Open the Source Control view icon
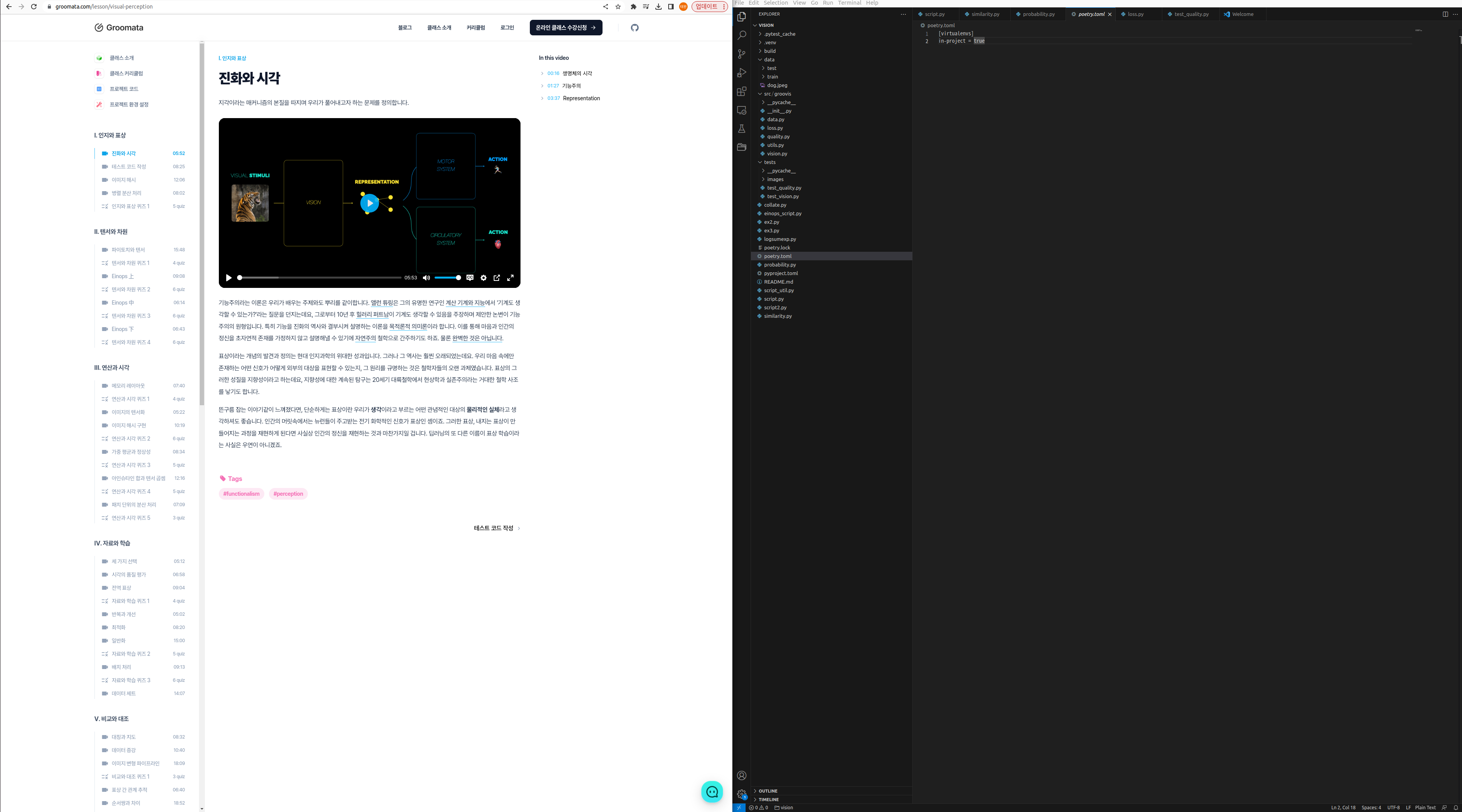The width and height of the screenshot is (1462, 812). [741, 54]
